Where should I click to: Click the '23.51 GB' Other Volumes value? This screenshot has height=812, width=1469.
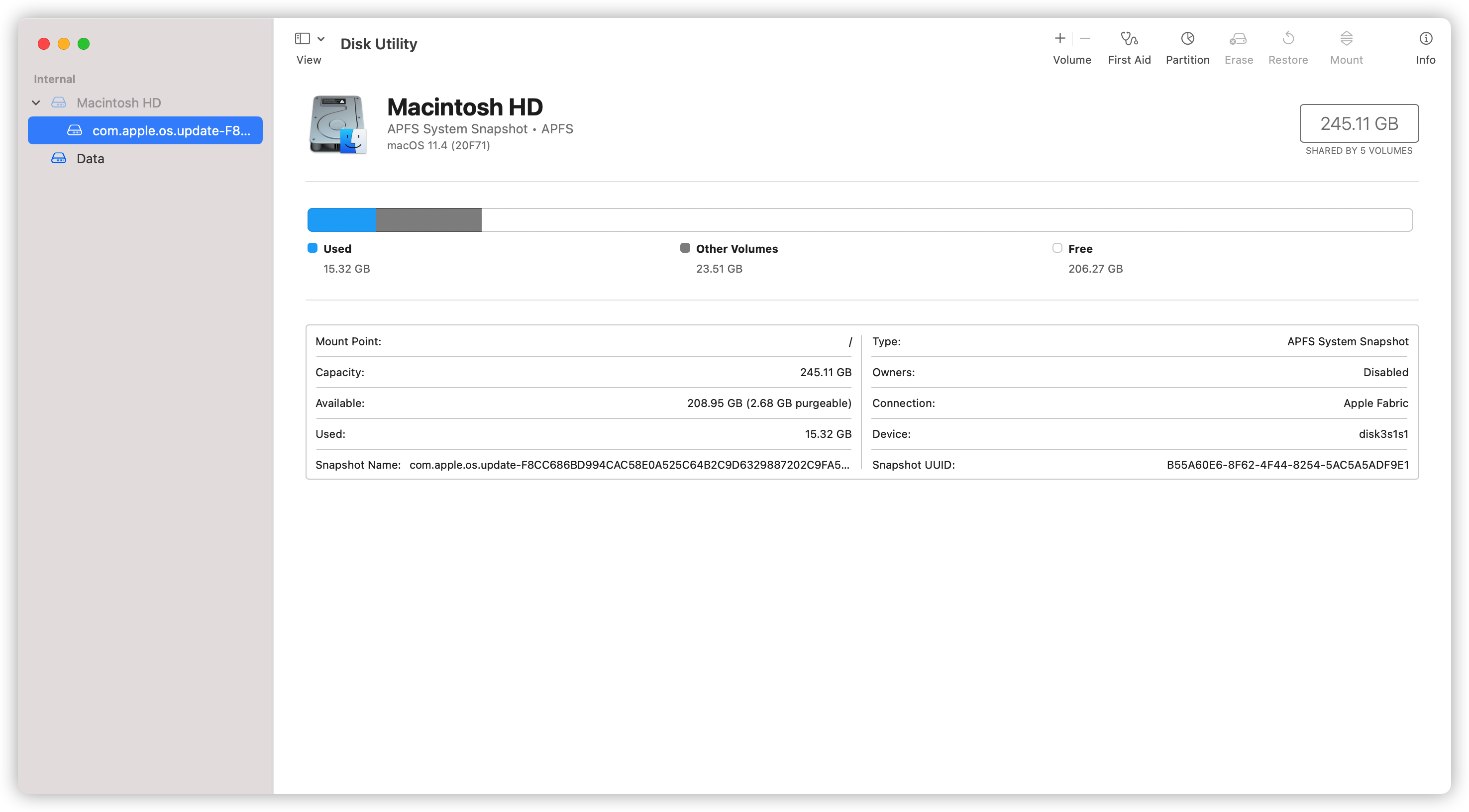(x=719, y=269)
